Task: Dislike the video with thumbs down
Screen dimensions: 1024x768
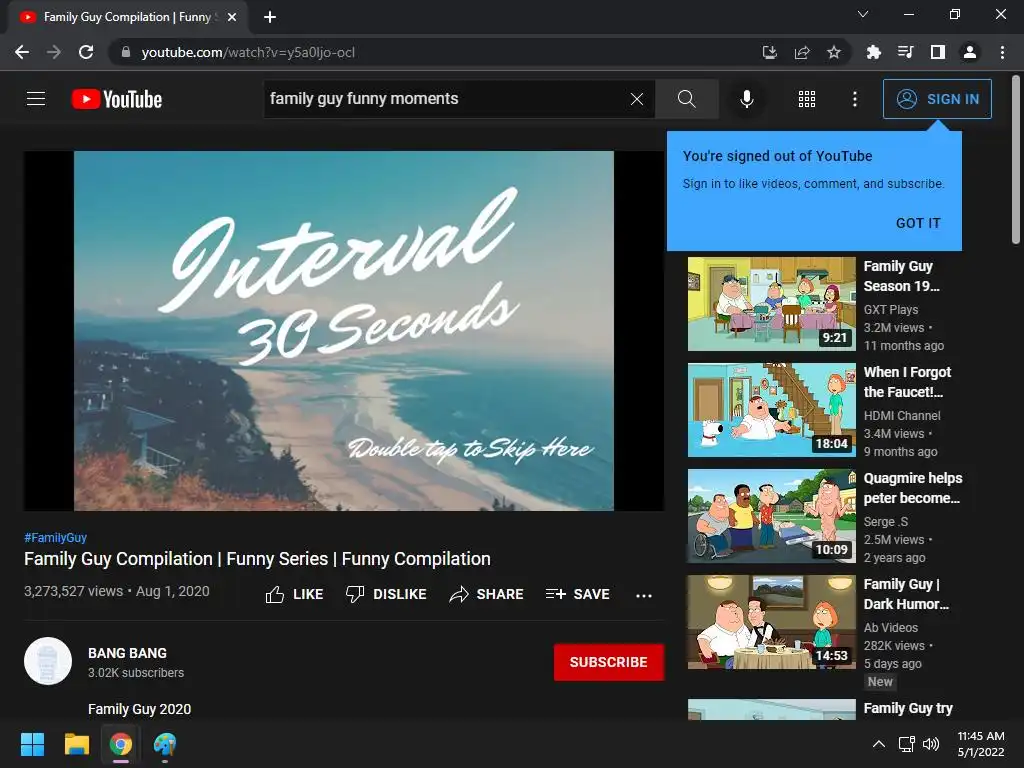Action: (x=386, y=594)
